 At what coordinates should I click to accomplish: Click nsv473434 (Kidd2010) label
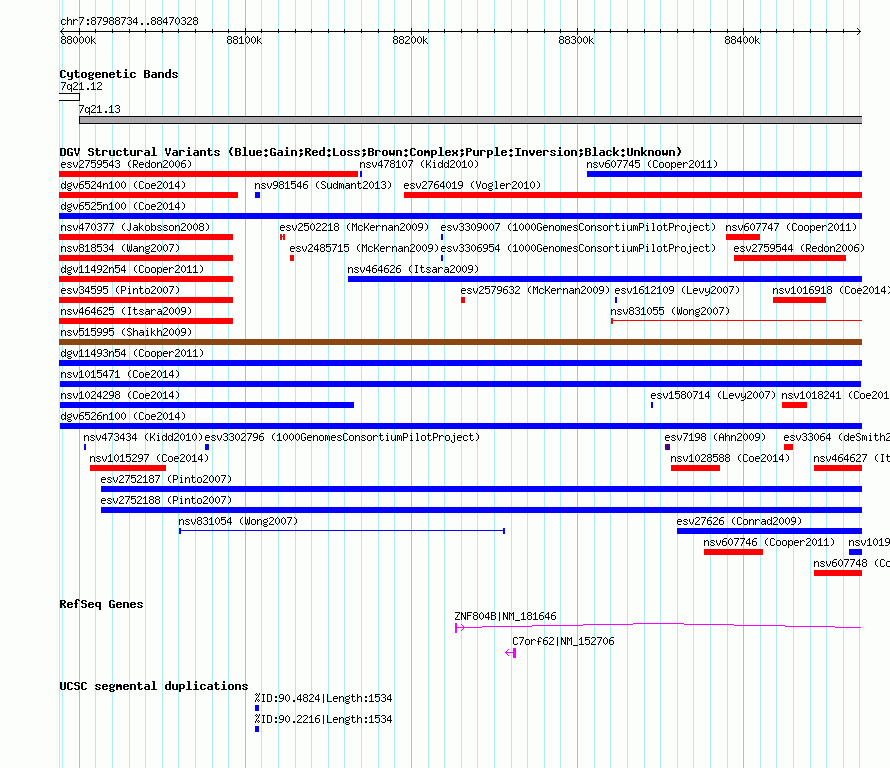coord(143,438)
